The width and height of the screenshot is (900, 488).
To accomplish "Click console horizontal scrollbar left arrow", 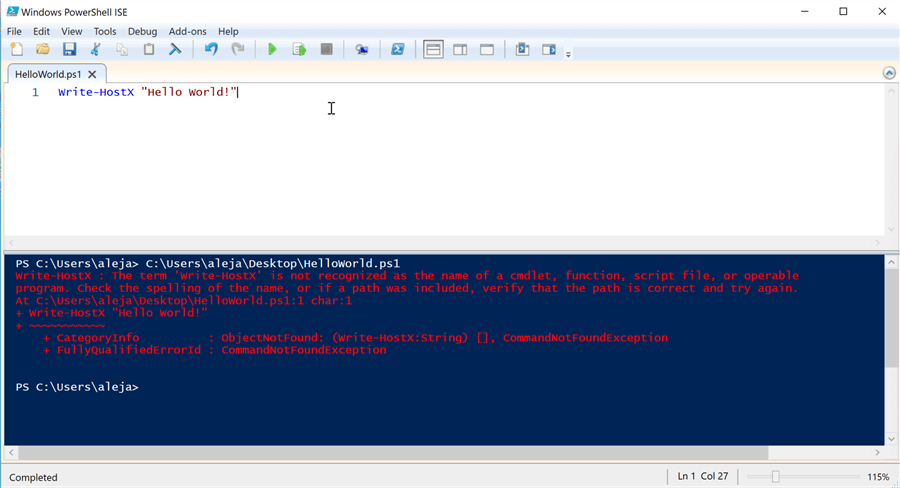I will [11, 452].
